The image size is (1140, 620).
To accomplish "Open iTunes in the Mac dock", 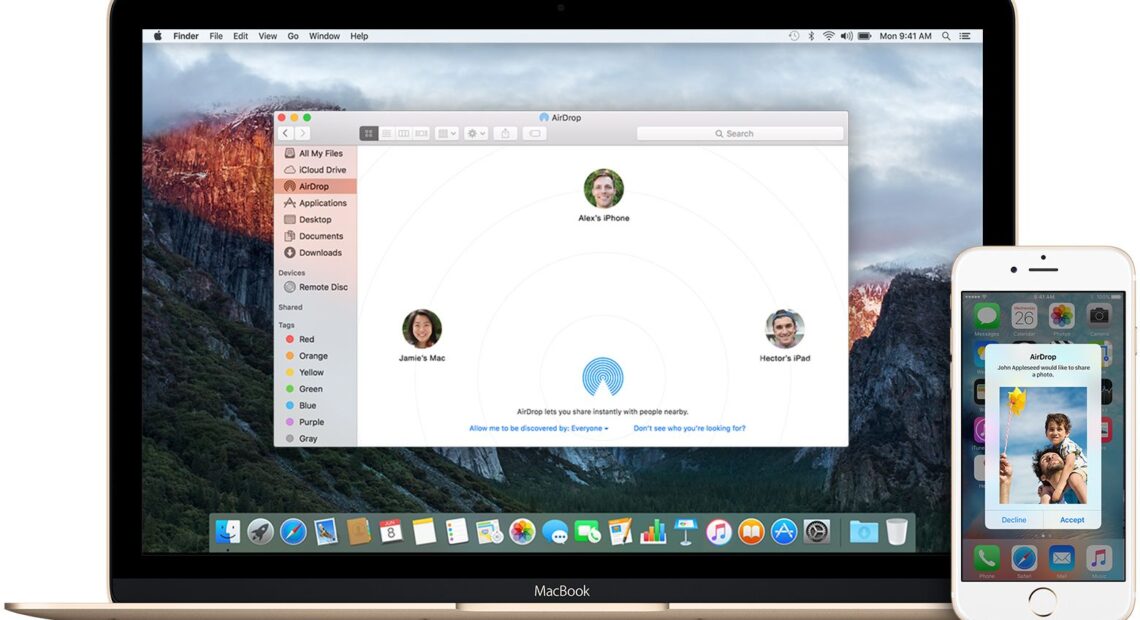I will click(x=718, y=532).
